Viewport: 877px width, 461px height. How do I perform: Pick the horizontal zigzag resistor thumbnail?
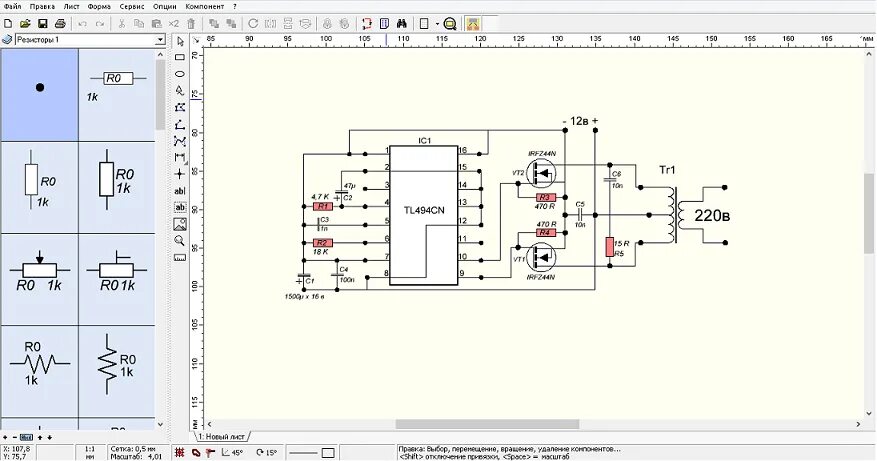(40, 371)
